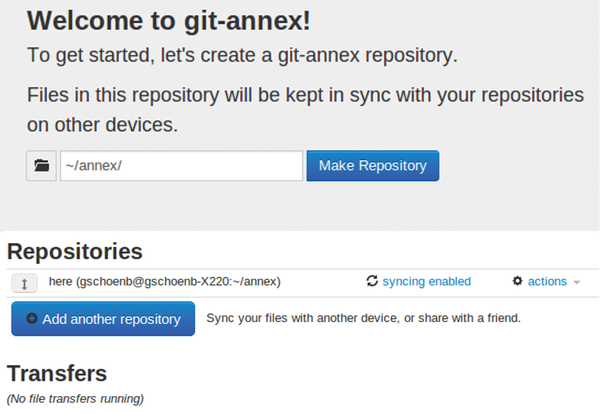Toggle the syncing enabled link

(x=427, y=282)
